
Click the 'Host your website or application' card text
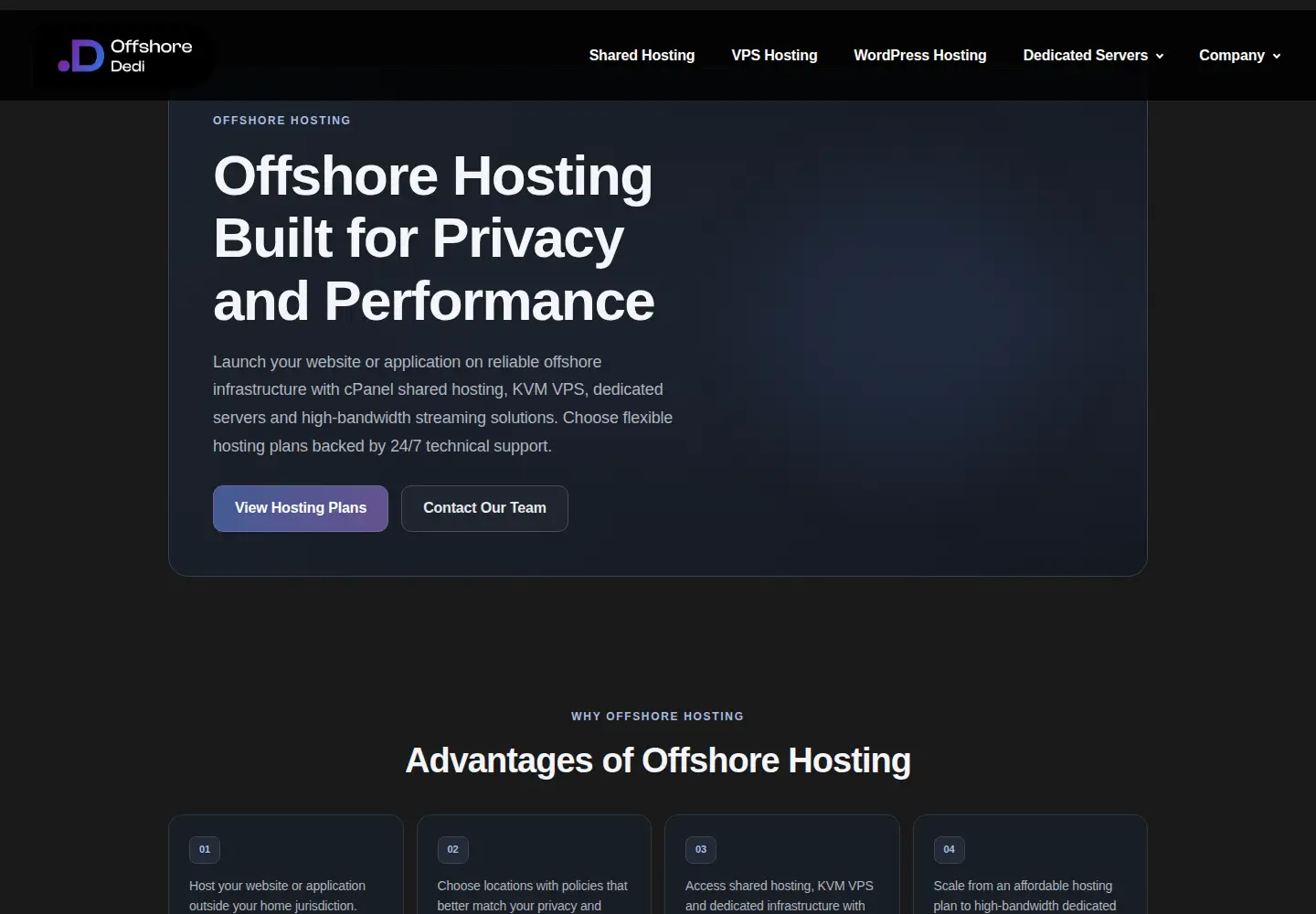click(x=277, y=896)
